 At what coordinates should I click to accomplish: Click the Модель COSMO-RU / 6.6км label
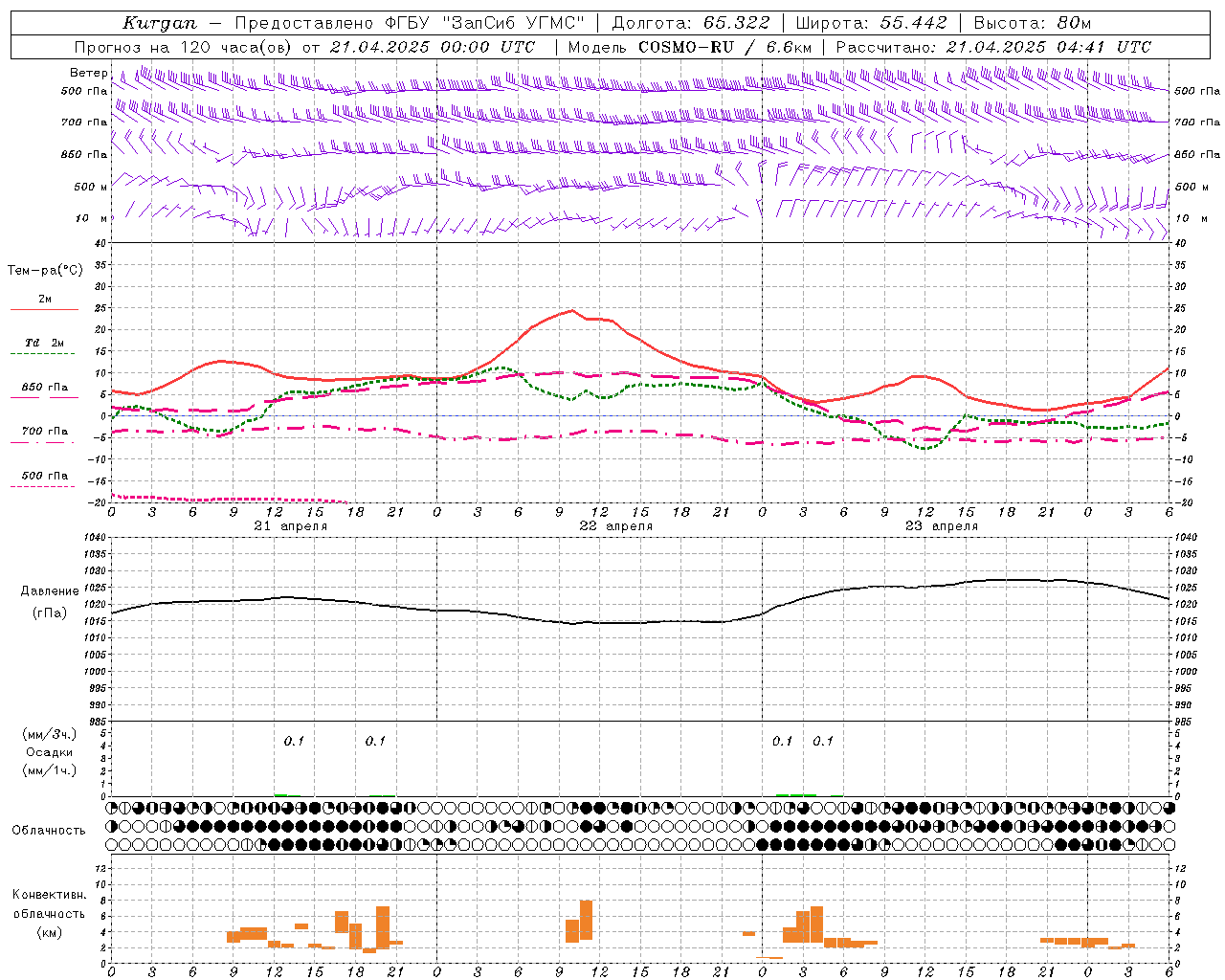pyautogui.click(x=689, y=47)
